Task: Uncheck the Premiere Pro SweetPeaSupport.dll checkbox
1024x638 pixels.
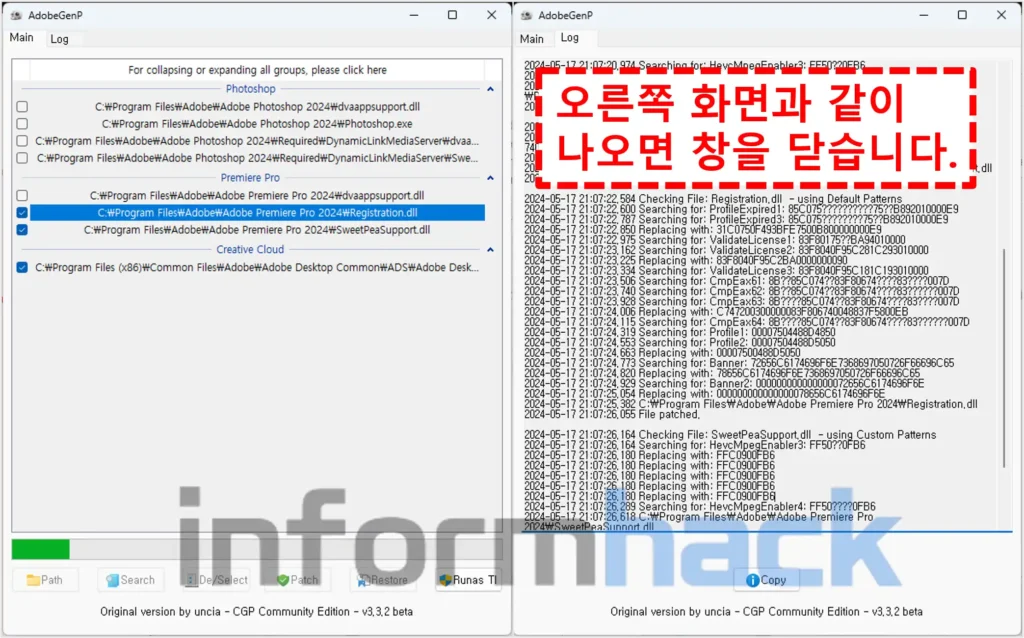Action: click(x=22, y=230)
